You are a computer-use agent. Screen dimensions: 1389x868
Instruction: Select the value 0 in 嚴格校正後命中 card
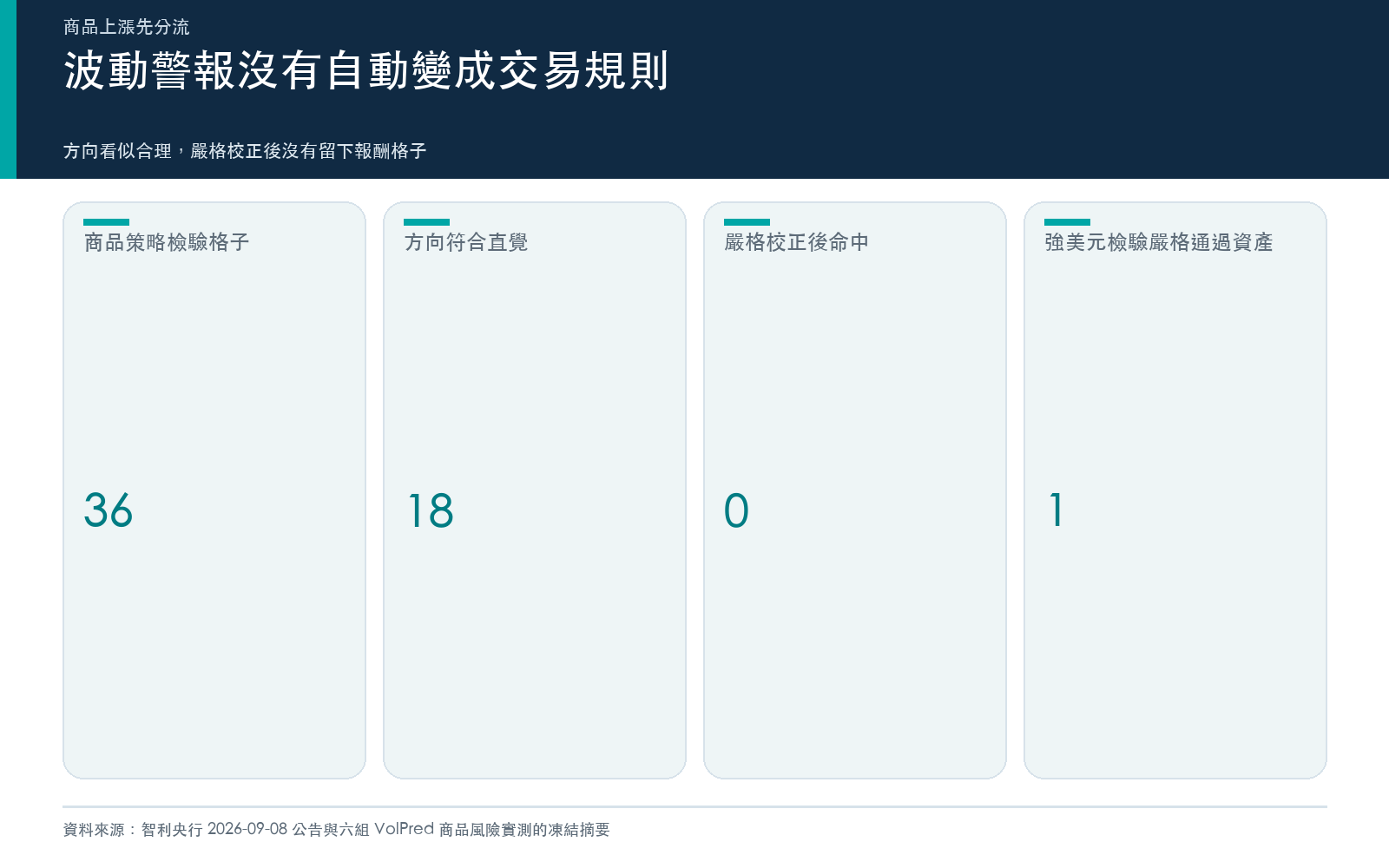[x=736, y=510]
